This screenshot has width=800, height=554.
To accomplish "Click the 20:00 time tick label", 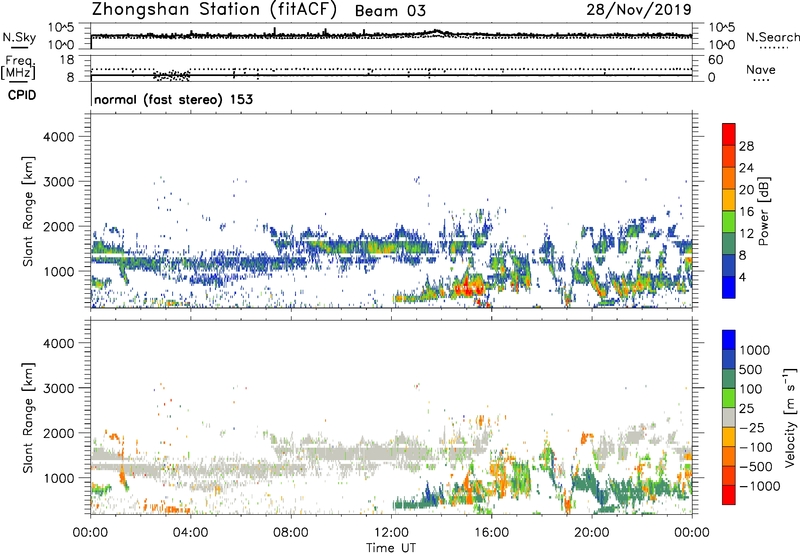I will tap(592, 533).
